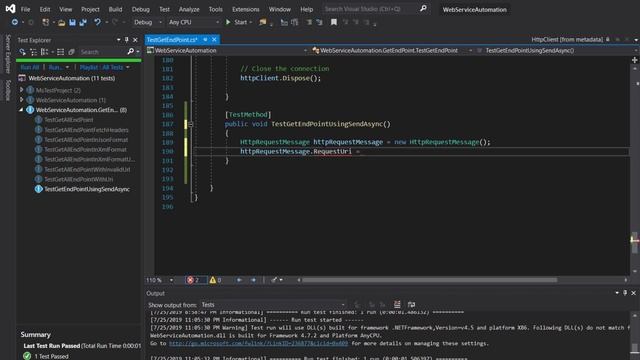Toggle bookmark using the toolbar bookmark icon
Image resolution: width=640 pixels, height=360 pixels.
[333, 22]
